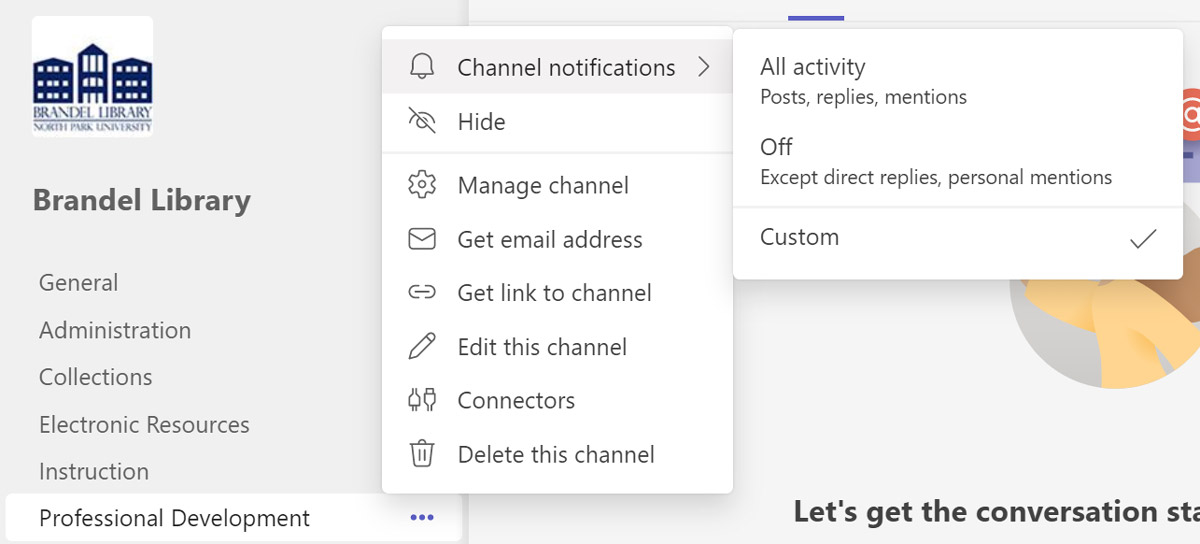Choose the Custom notification setting
The width and height of the screenshot is (1200, 544).
pyautogui.click(x=799, y=237)
